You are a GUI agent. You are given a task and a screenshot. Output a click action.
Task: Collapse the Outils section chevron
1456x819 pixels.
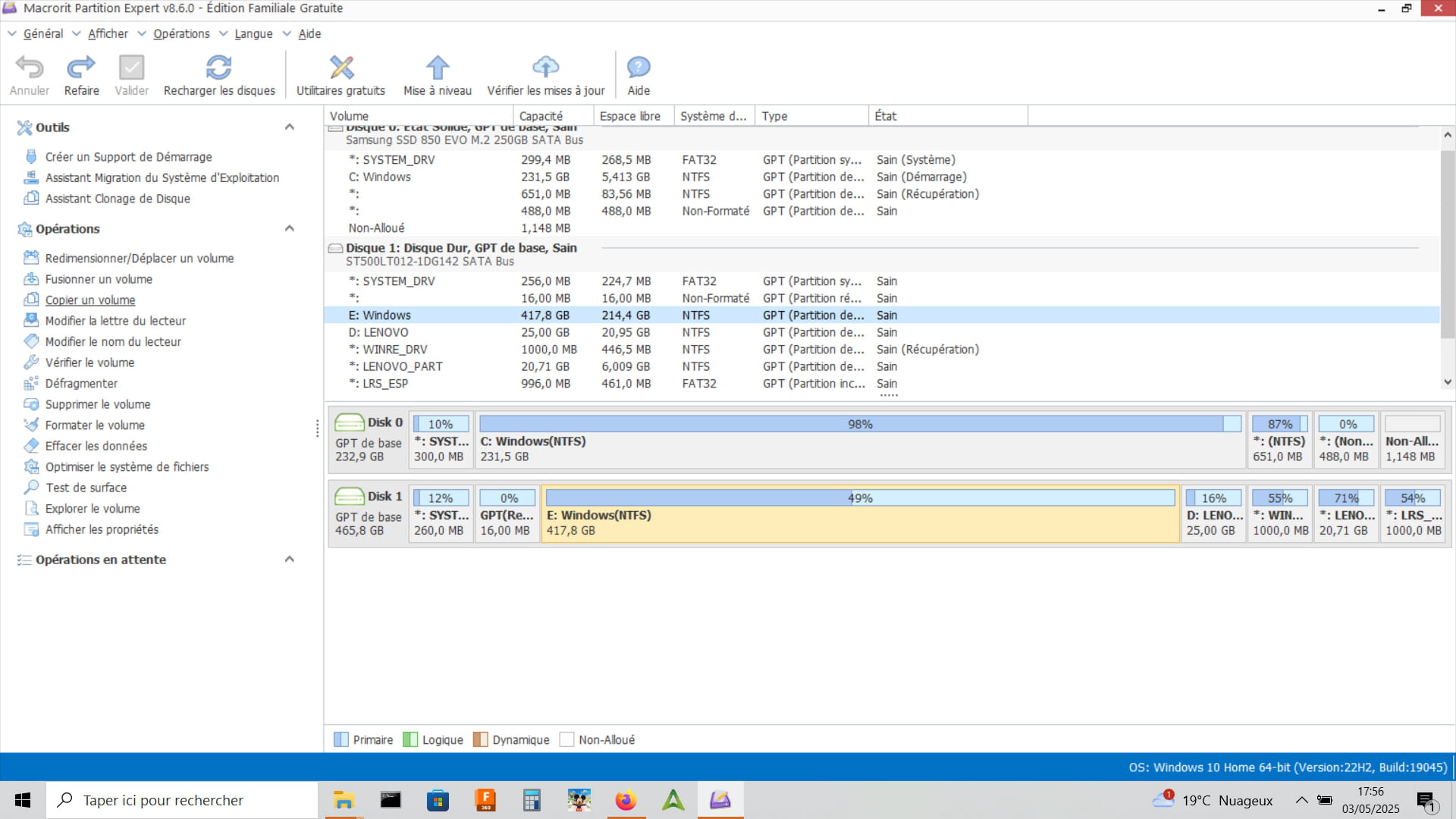click(289, 127)
